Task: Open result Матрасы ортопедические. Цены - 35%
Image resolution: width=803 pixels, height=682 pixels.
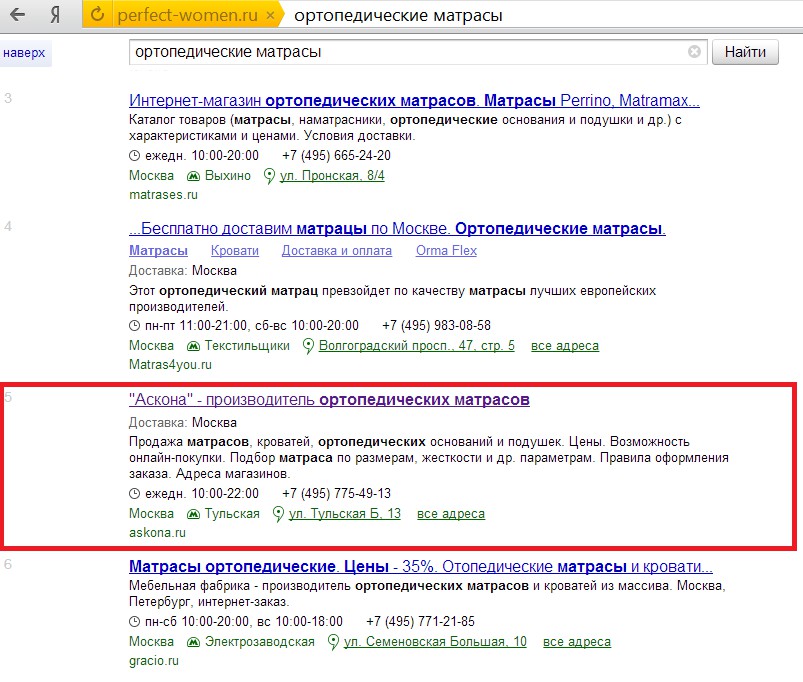Action: point(420,566)
